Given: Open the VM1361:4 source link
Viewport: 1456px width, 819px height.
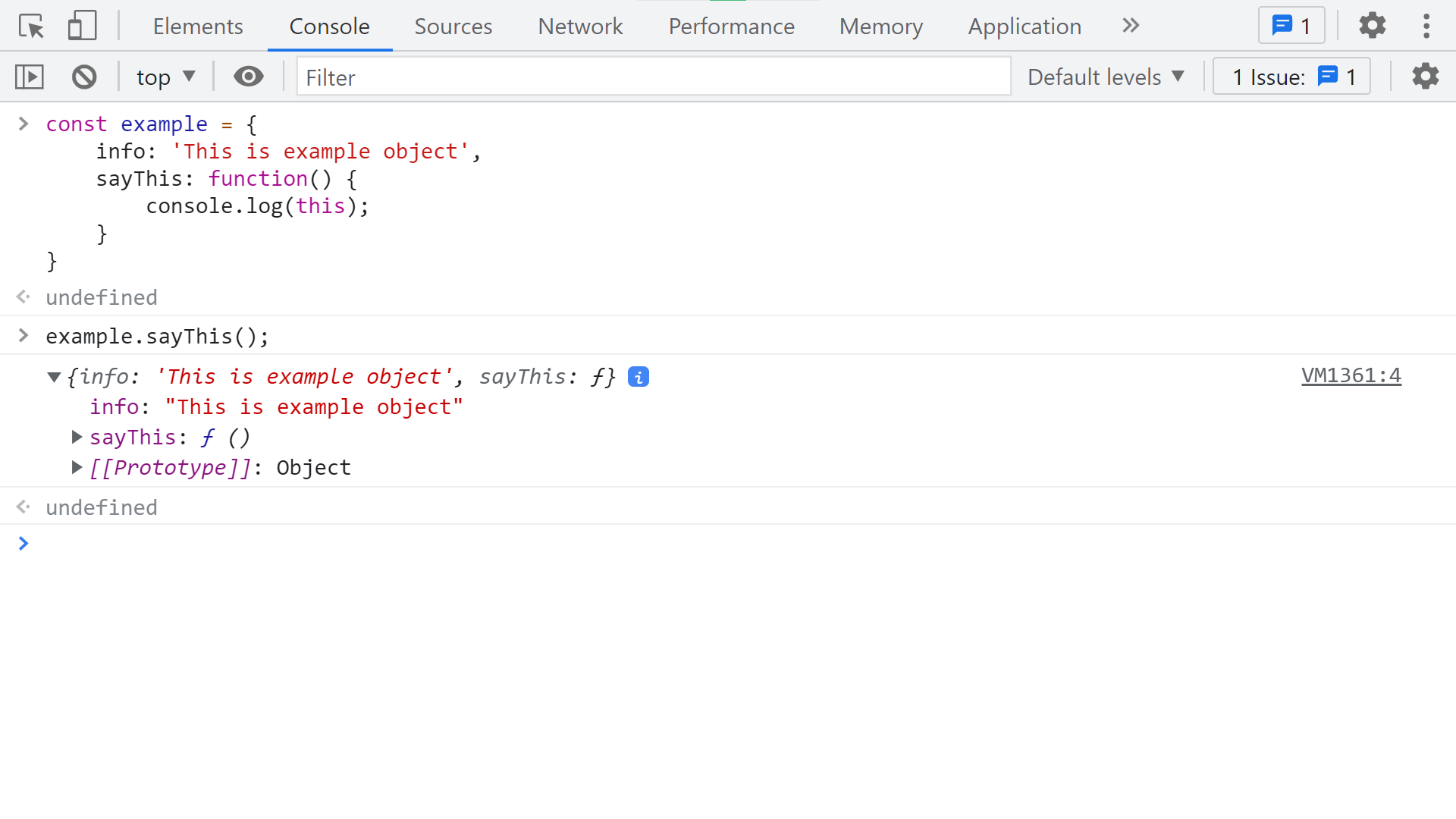Looking at the screenshot, I should pyautogui.click(x=1351, y=376).
